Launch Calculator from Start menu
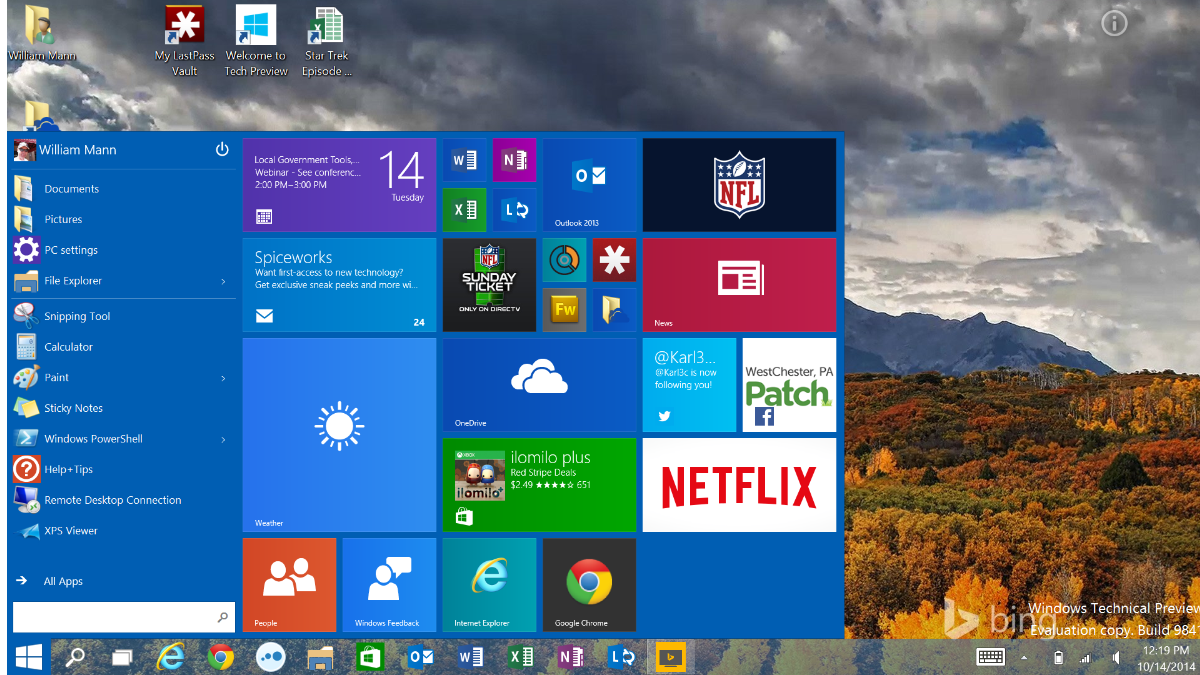1200x675 pixels. (x=122, y=347)
